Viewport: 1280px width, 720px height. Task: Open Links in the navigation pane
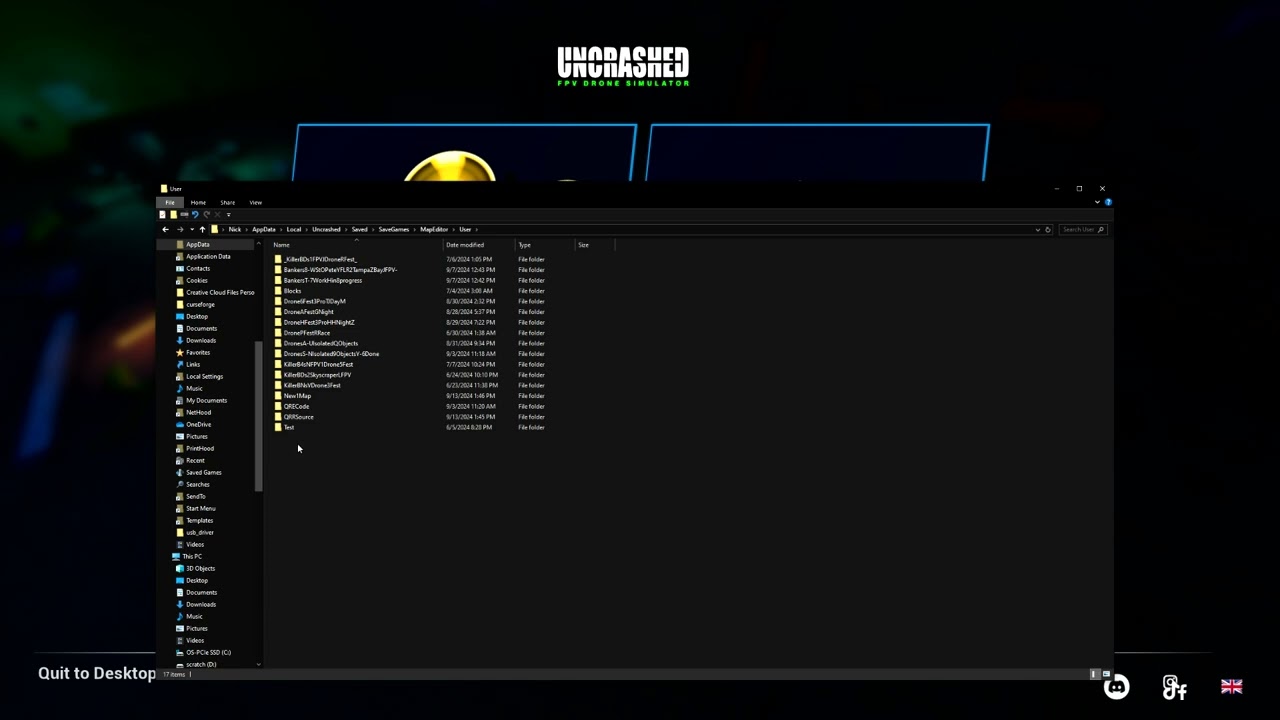[193, 364]
